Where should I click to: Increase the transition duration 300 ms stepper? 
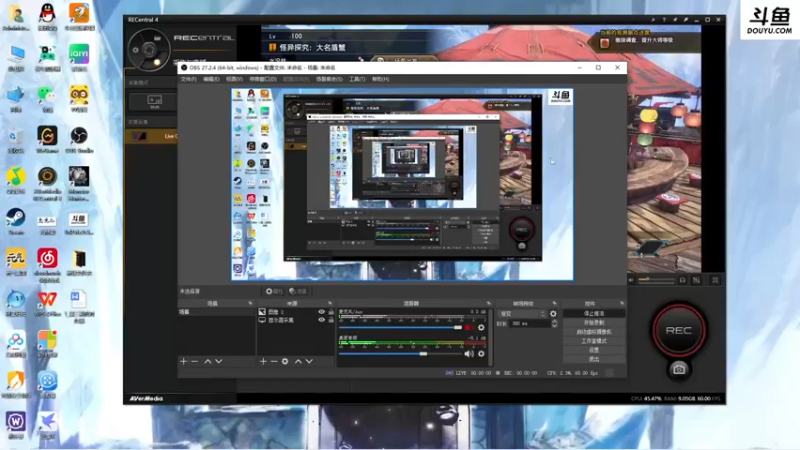pos(555,321)
